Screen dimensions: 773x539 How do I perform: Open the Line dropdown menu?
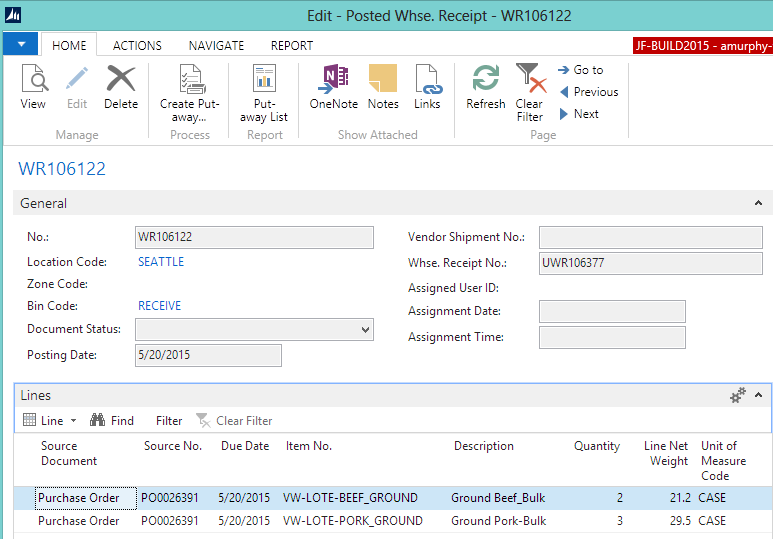[x=50, y=421]
